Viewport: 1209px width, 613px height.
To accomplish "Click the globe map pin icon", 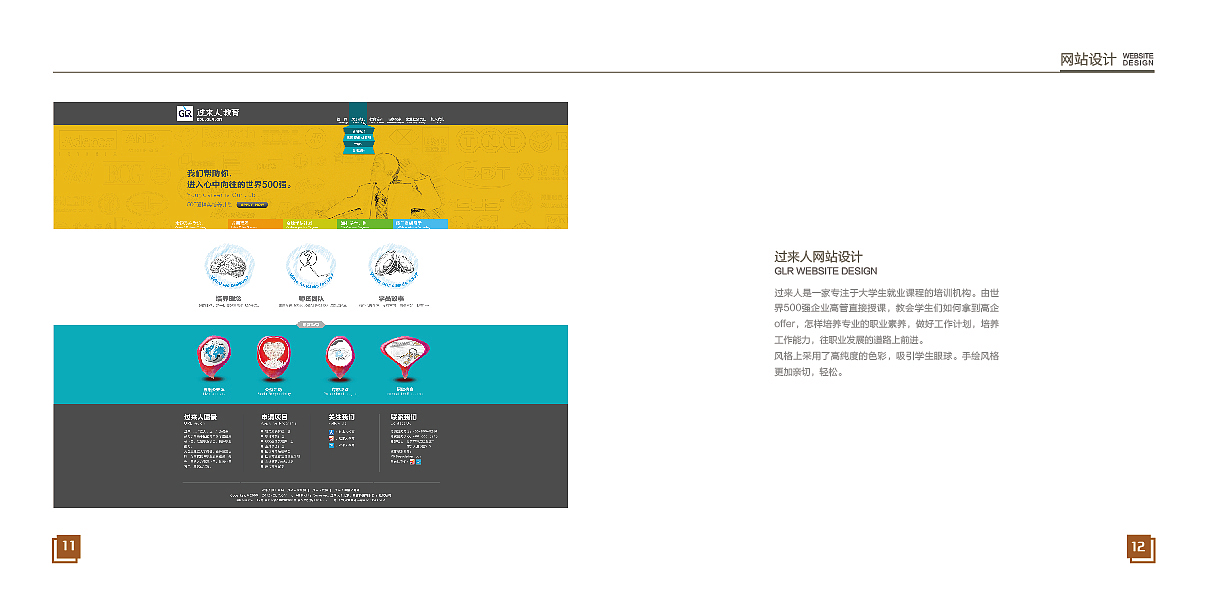I will [x=215, y=358].
